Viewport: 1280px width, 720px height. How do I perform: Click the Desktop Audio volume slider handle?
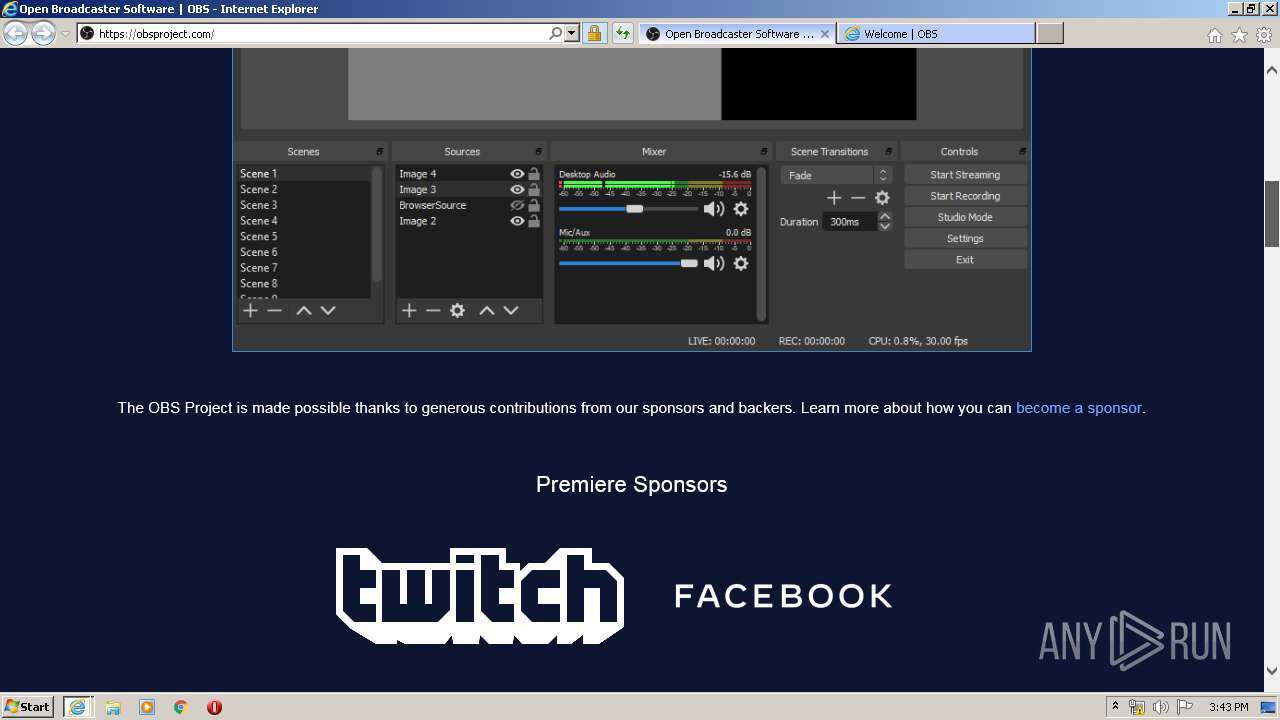634,209
